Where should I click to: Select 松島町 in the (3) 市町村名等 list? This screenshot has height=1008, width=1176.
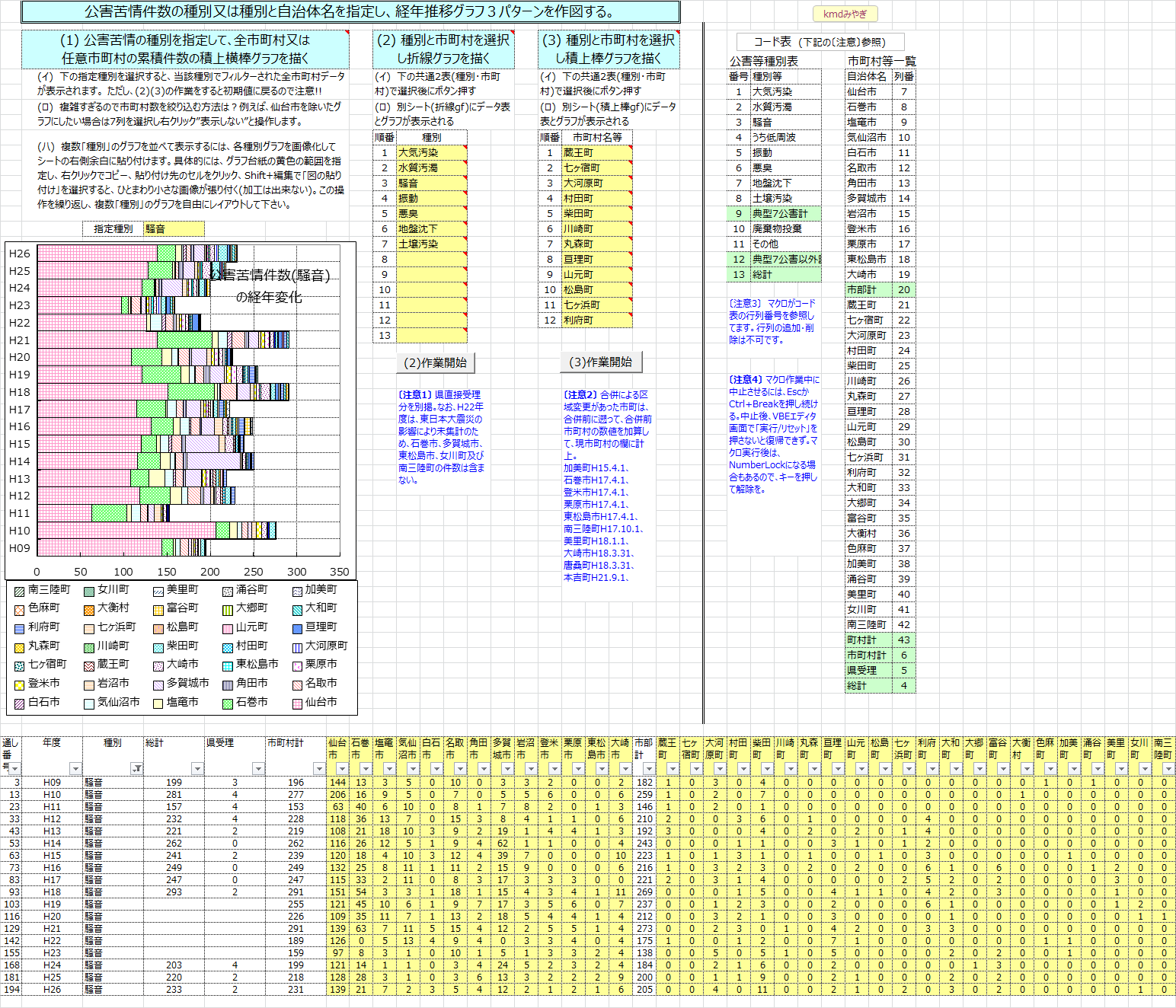coord(597,289)
